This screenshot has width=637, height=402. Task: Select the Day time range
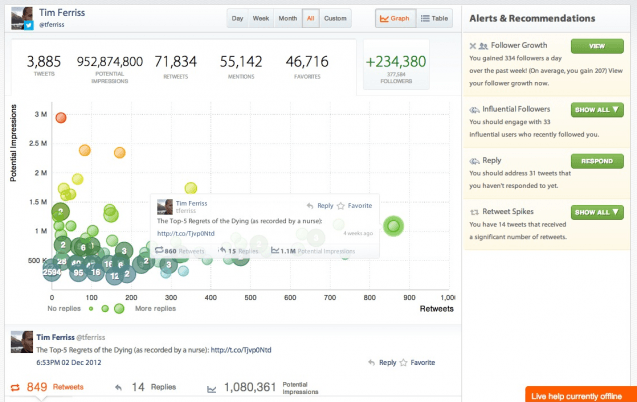[x=237, y=18]
